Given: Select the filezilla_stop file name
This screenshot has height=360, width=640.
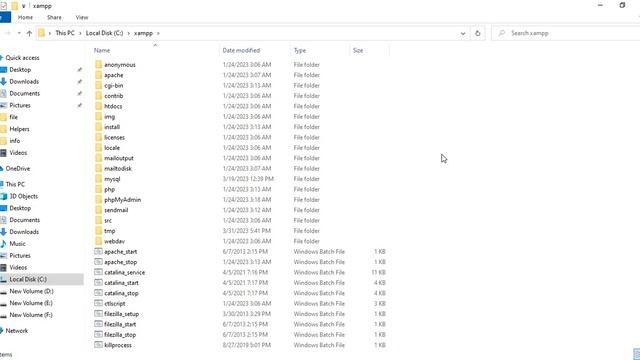Looking at the screenshot, I should 120,335.
